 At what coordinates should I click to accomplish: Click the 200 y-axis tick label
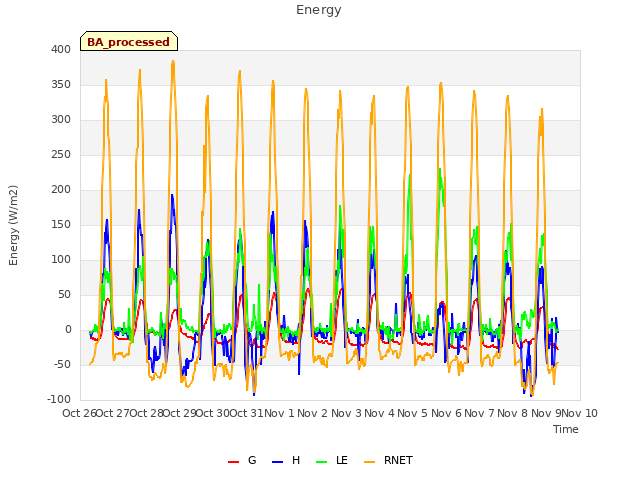coord(61,189)
